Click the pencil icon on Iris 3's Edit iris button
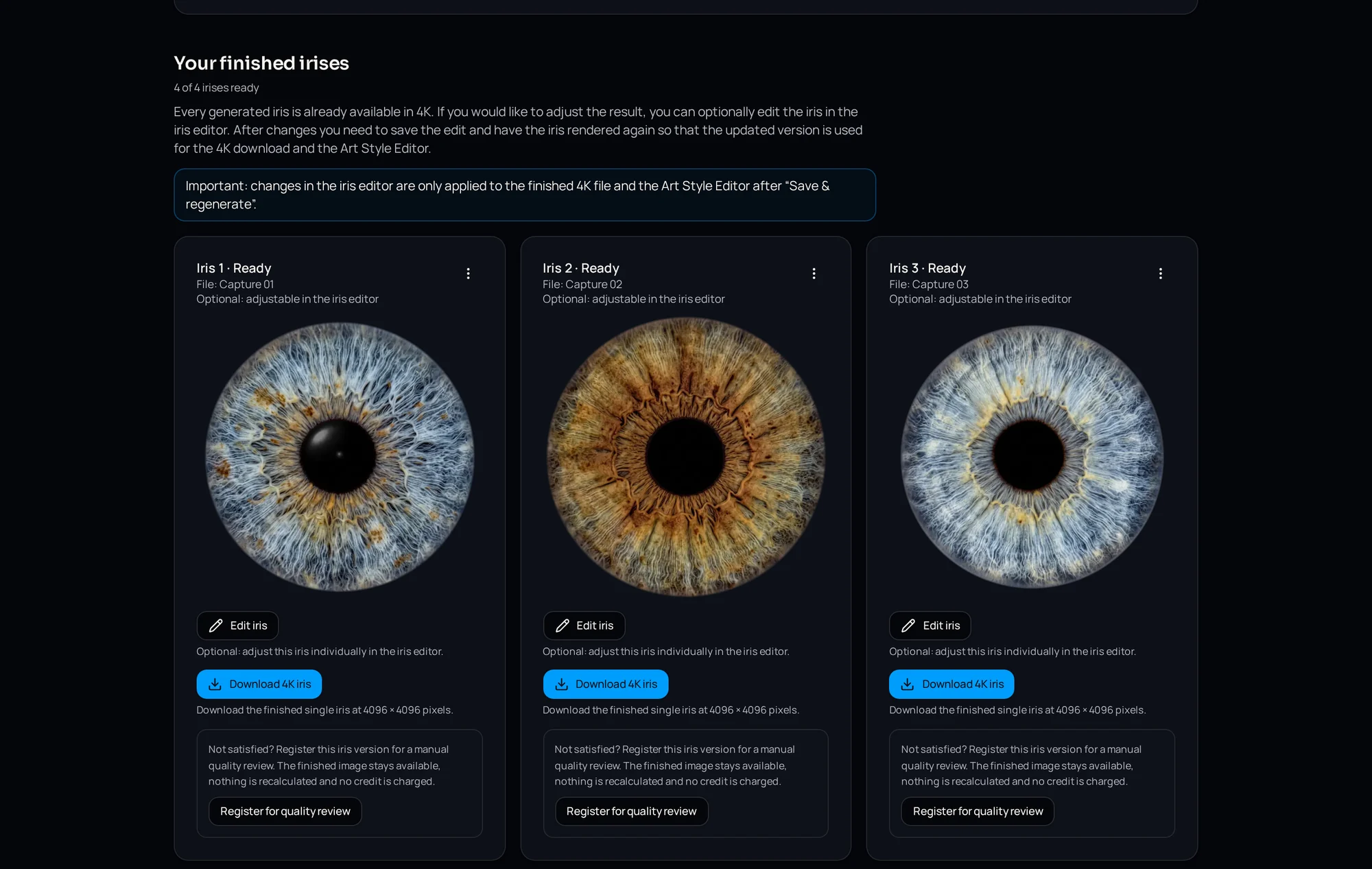This screenshot has height=869, width=1372. click(908, 626)
